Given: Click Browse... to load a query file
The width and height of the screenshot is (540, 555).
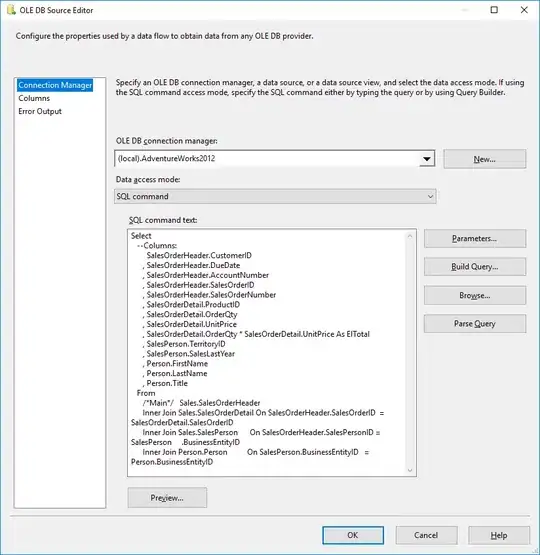Looking at the screenshot, I should coord(475,295).
